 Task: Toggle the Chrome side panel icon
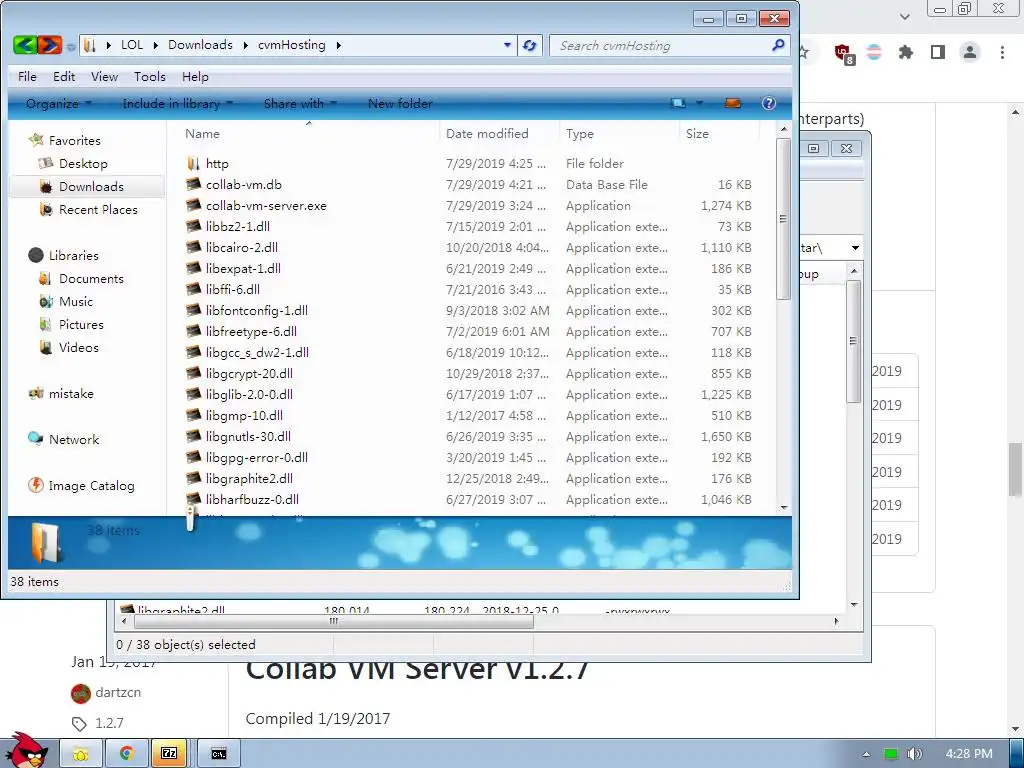pos(938,52)
